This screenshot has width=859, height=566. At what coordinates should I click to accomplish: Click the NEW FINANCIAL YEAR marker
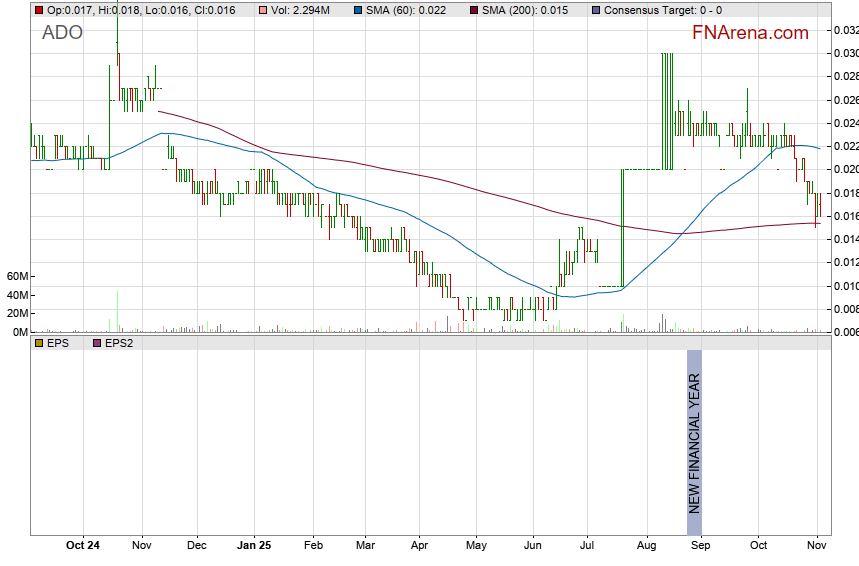tap(694, 432)
